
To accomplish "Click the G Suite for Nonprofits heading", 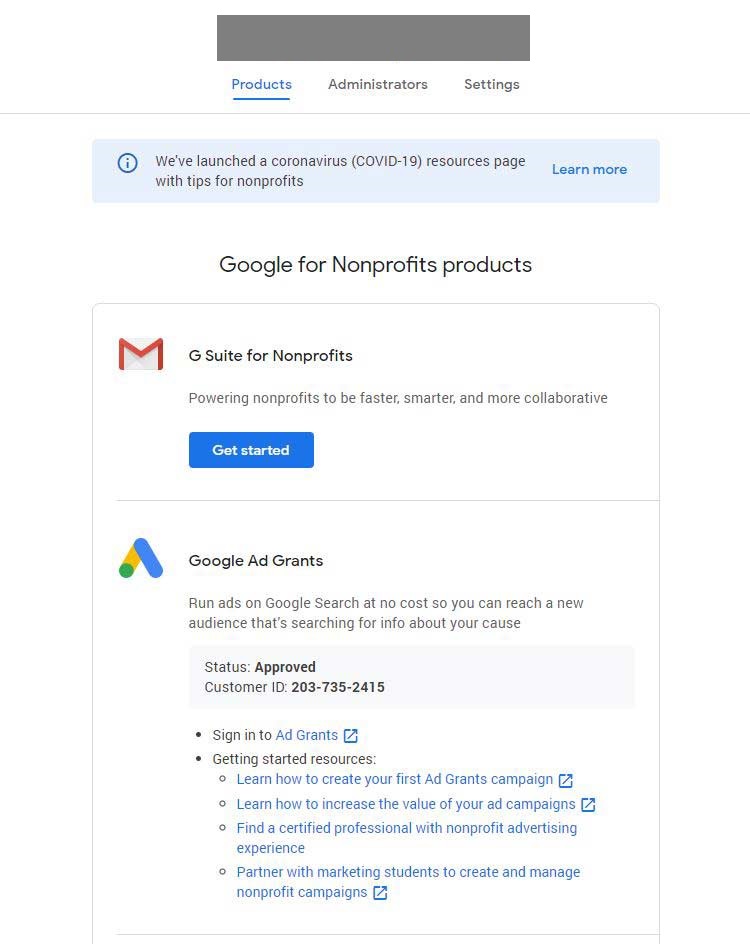I will coord(271,356).
